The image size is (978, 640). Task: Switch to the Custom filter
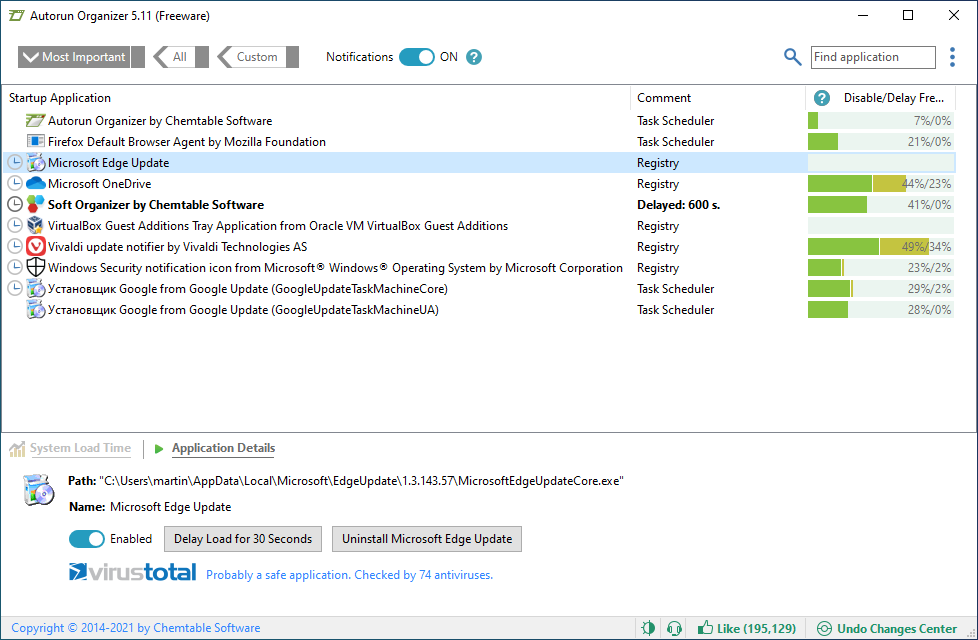tap(258, 57)
